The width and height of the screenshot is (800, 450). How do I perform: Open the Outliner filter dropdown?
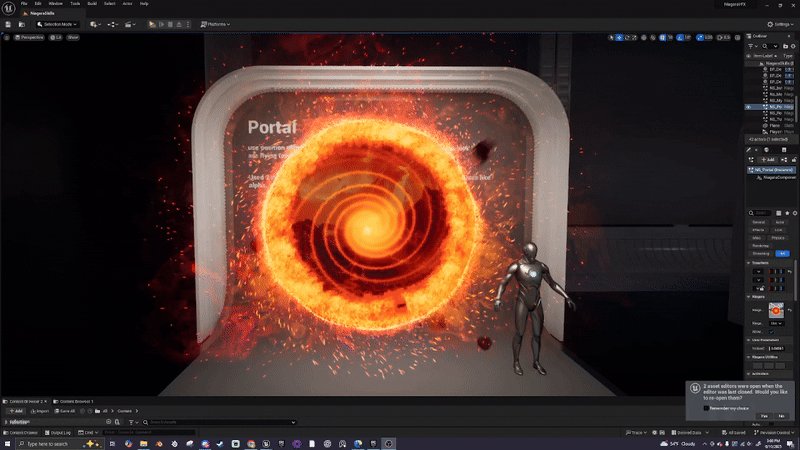pyautogui.click(x=752, y=46)
